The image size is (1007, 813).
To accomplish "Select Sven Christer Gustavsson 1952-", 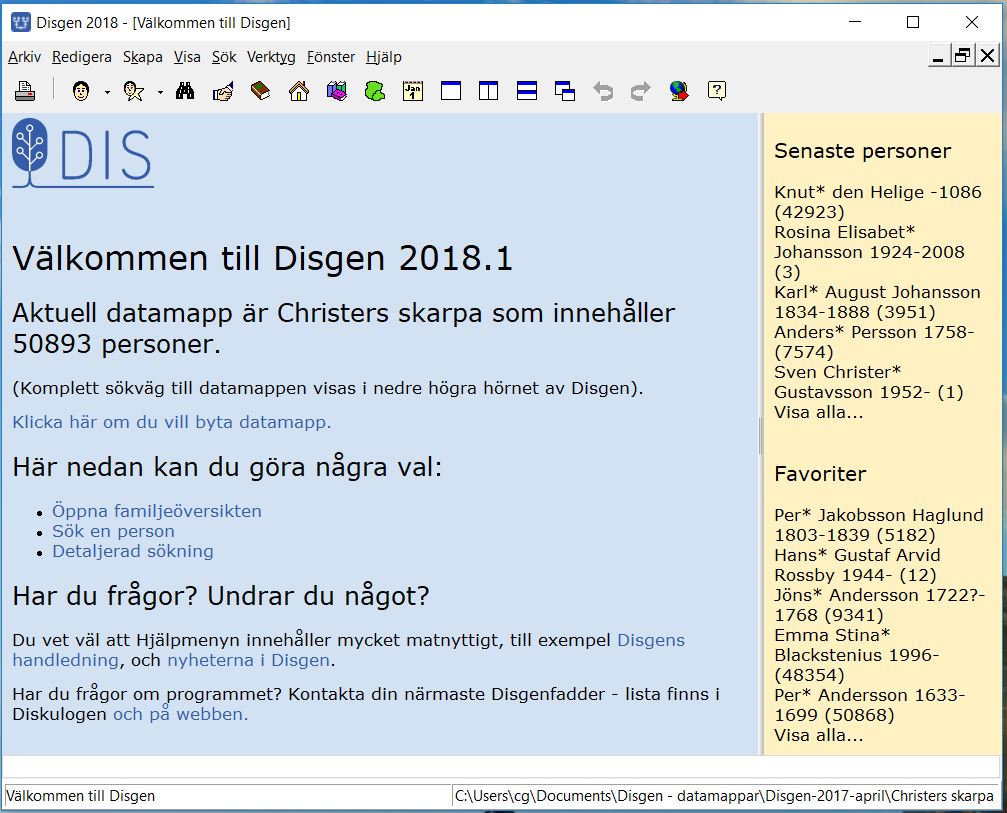I will (869, 381).
